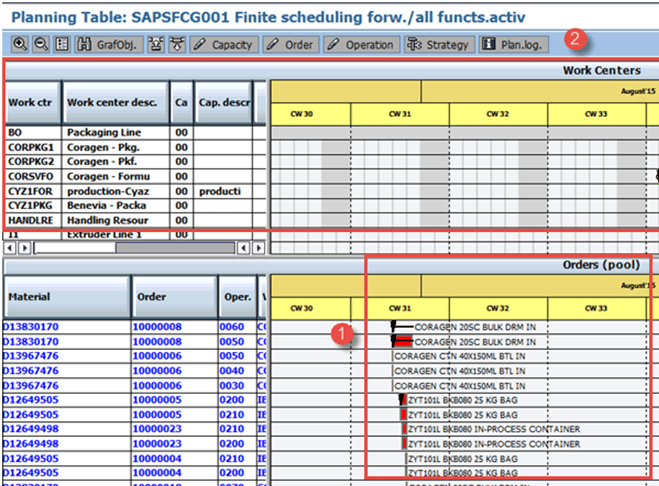Click order number 10000006 link
The width and height of the screenshot is (659, 486).
[159, 355]
